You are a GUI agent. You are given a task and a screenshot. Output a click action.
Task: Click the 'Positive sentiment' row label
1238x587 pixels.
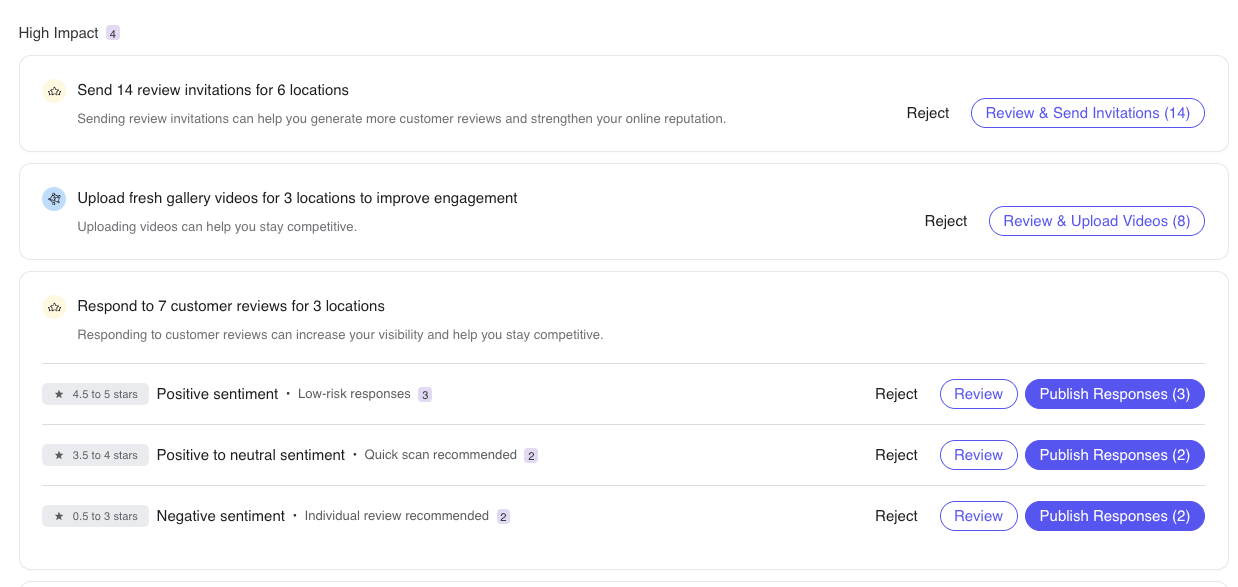coord(217,394)
